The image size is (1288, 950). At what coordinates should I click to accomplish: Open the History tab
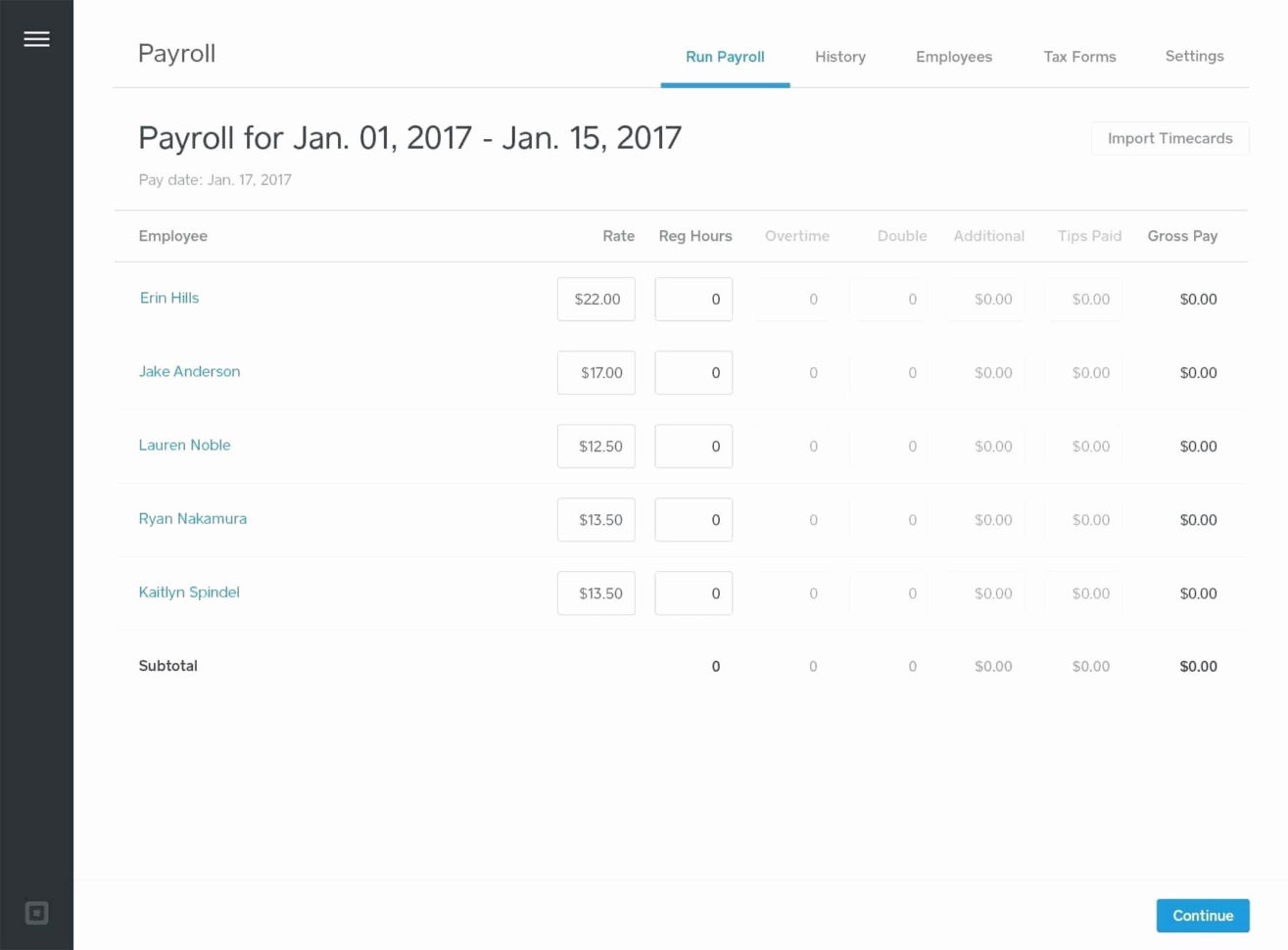[840, 57]
